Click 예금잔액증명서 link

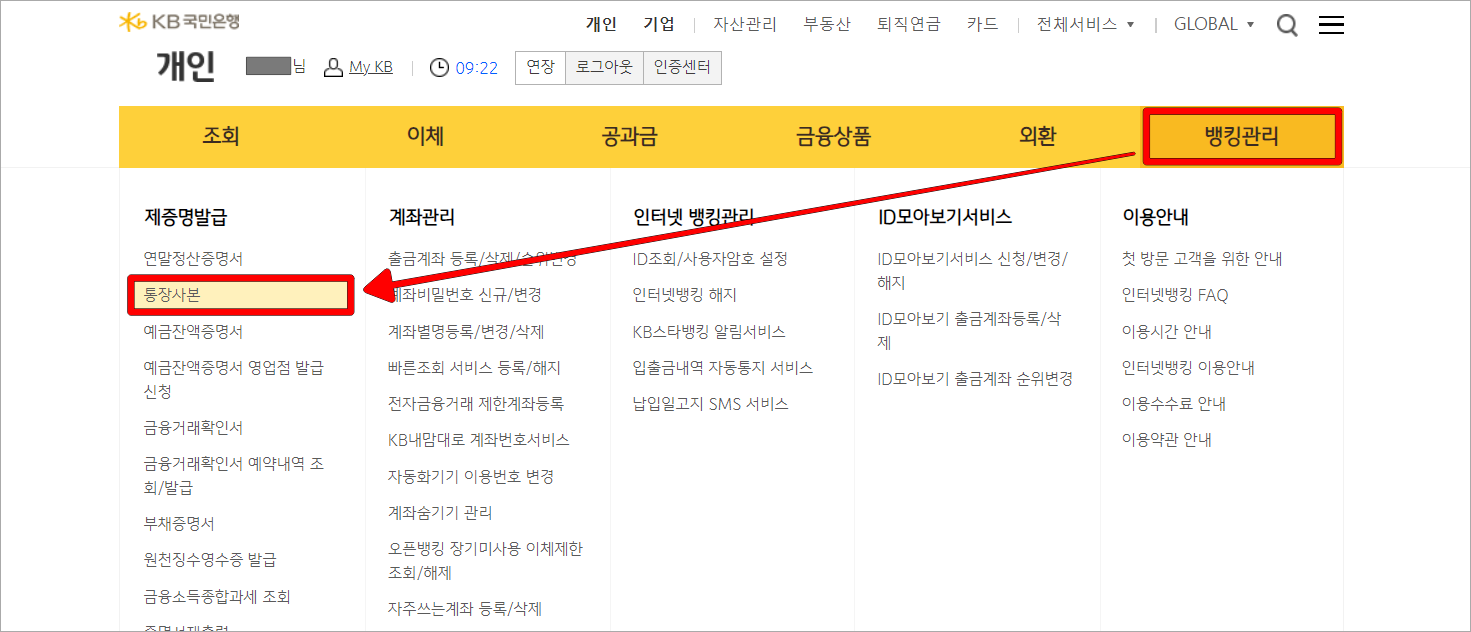tap(194, 331)
